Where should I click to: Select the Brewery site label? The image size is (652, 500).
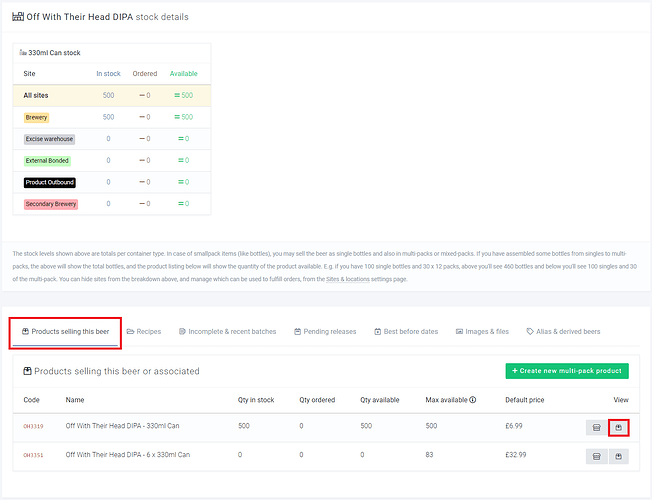[x=37, y=117]
